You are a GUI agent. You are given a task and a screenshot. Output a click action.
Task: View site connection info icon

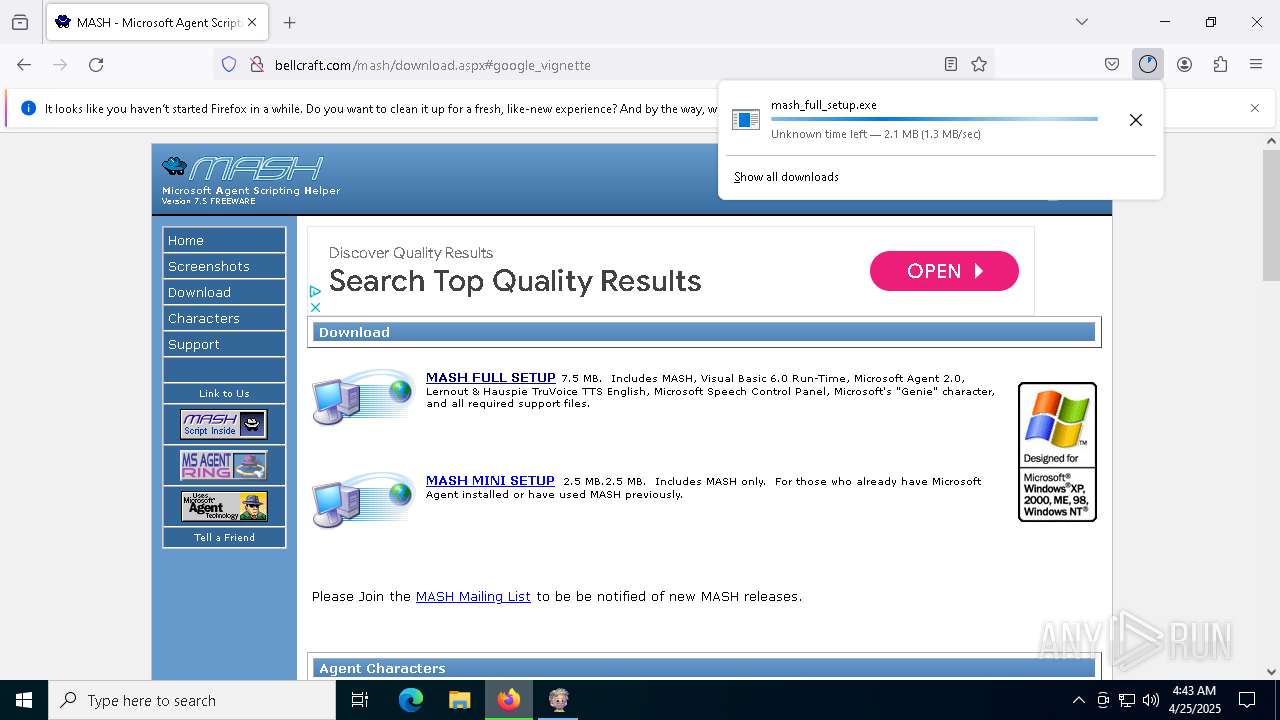(x=257, y=64)
